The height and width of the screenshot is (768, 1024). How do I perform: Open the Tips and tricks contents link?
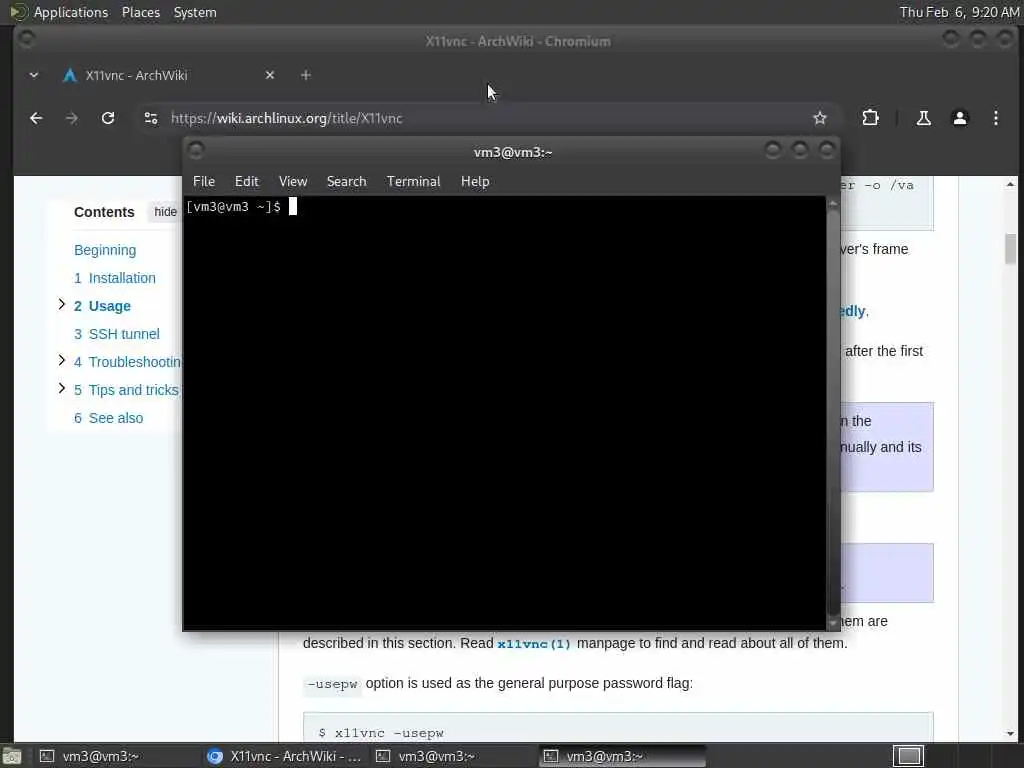(x=126, y=390)
